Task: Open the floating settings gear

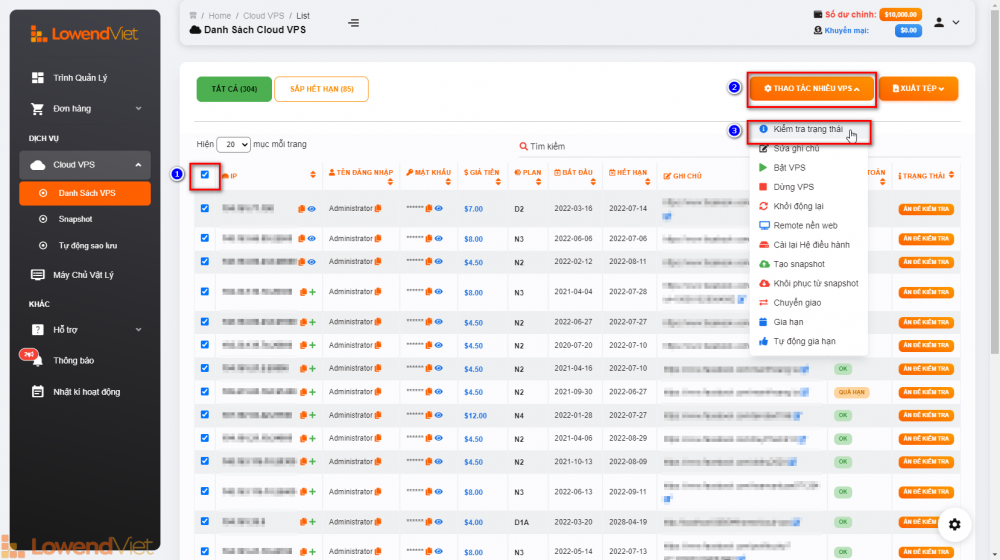Action: [x=954, y=524]
